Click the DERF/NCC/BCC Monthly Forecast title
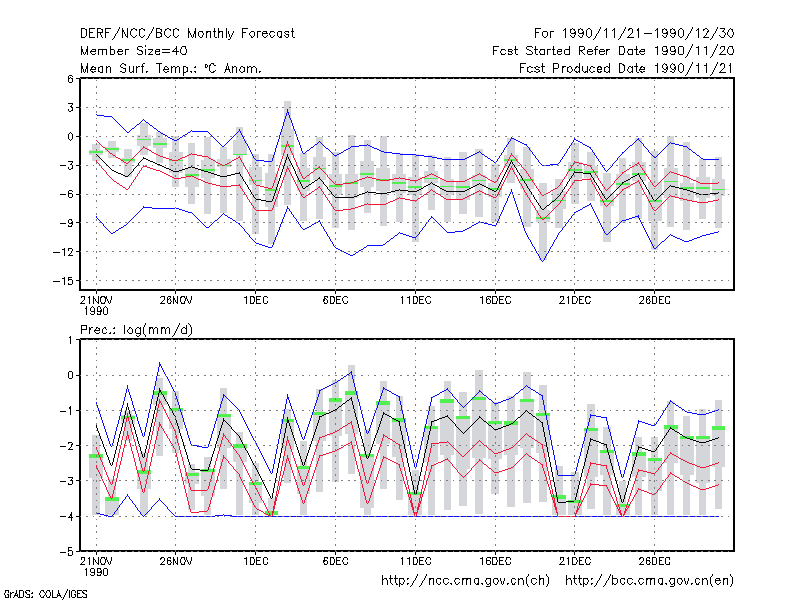The width and height of the screenshot is (800, 600). [187, 34]
